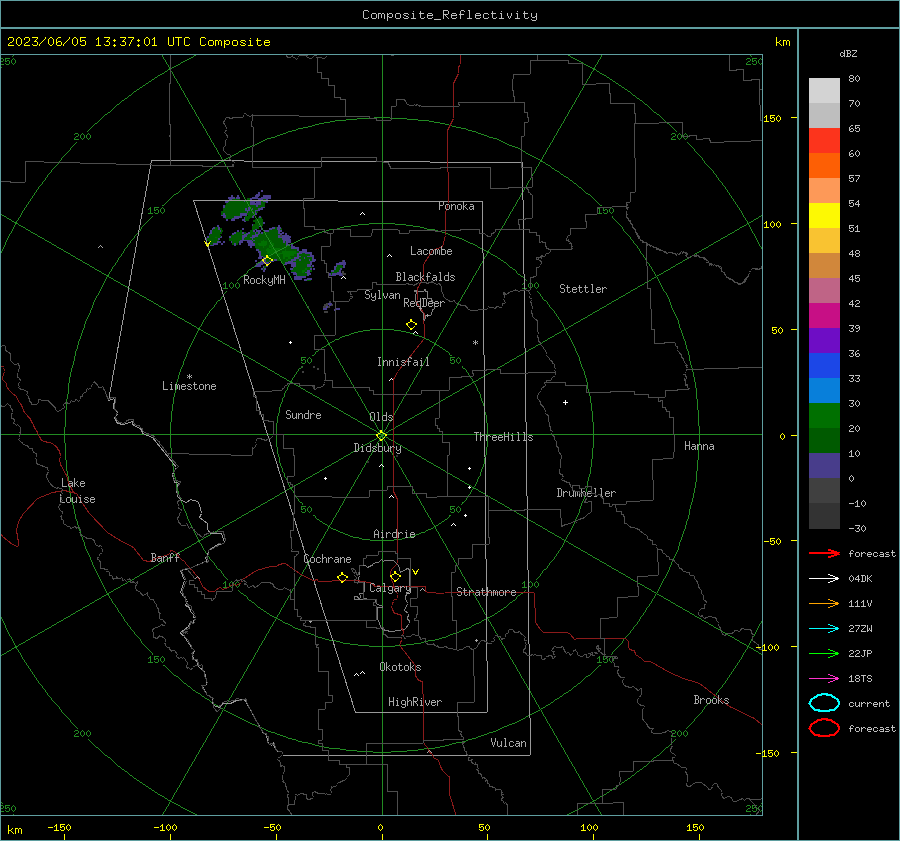Click the legend text label '04DK'

tap(860, 579)
